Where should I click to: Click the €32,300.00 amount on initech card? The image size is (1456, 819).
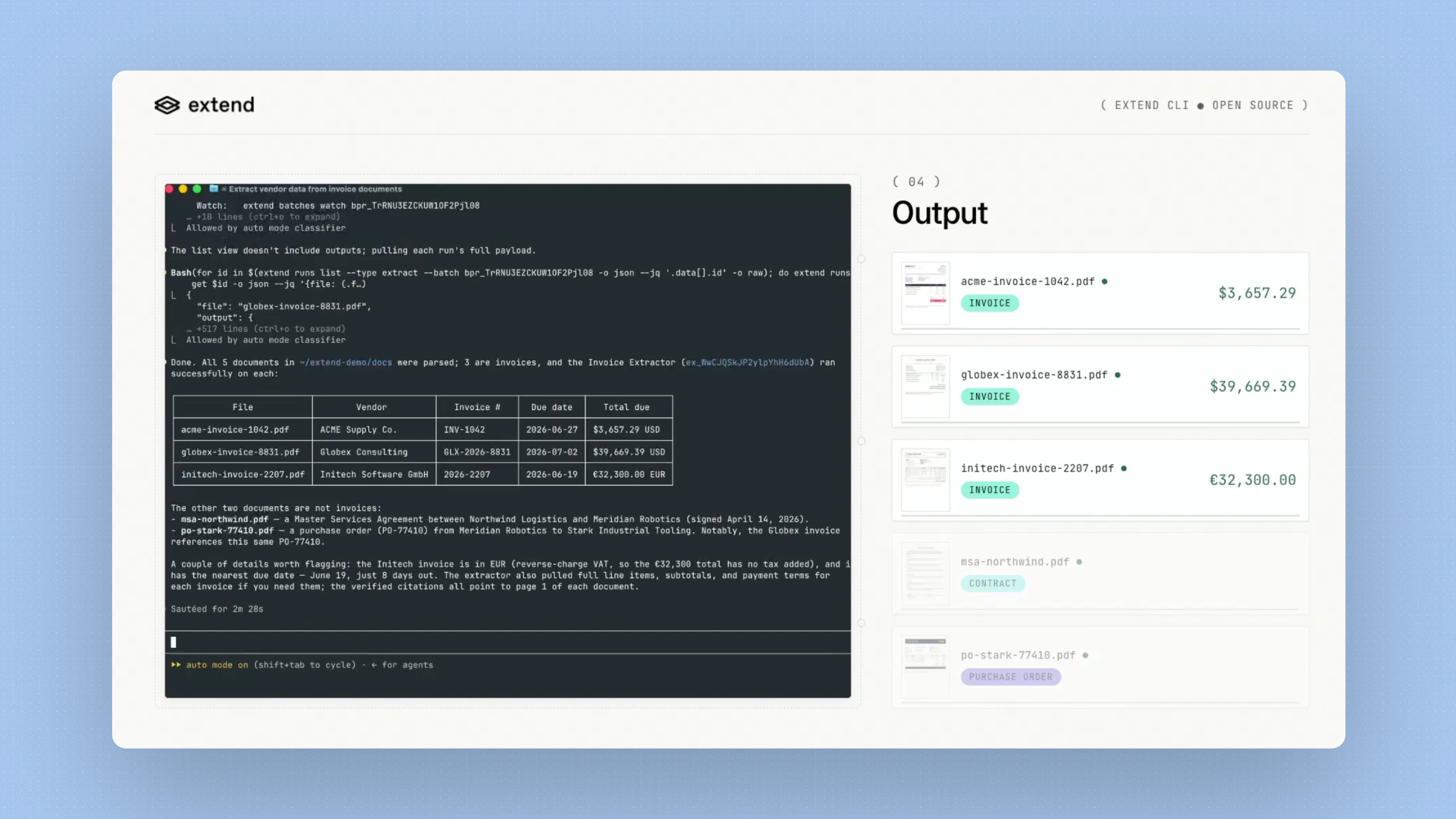tap(1253, 480)
